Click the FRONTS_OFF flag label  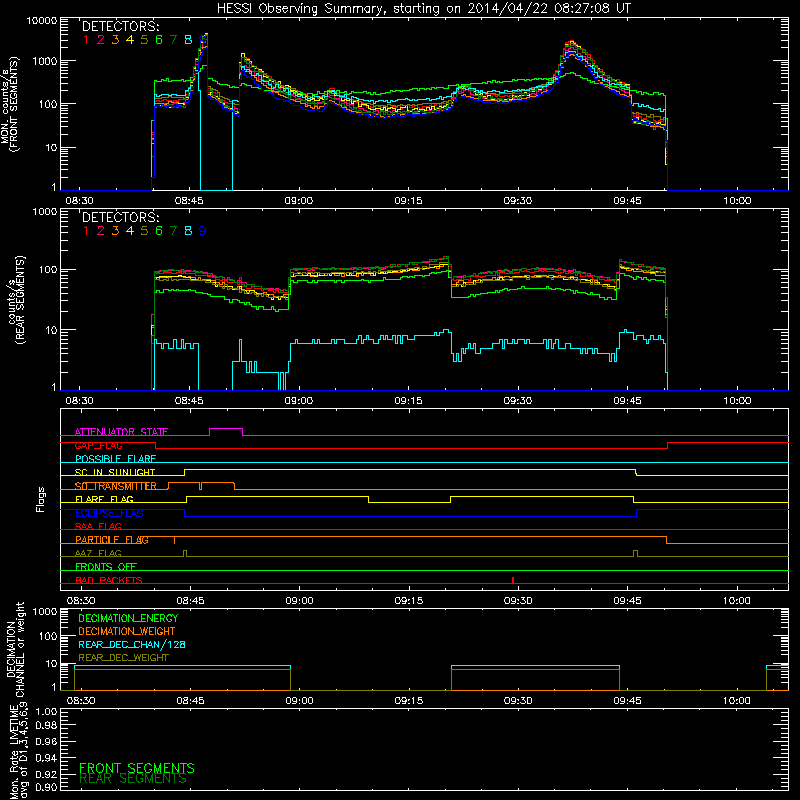[x=106, y=566]
